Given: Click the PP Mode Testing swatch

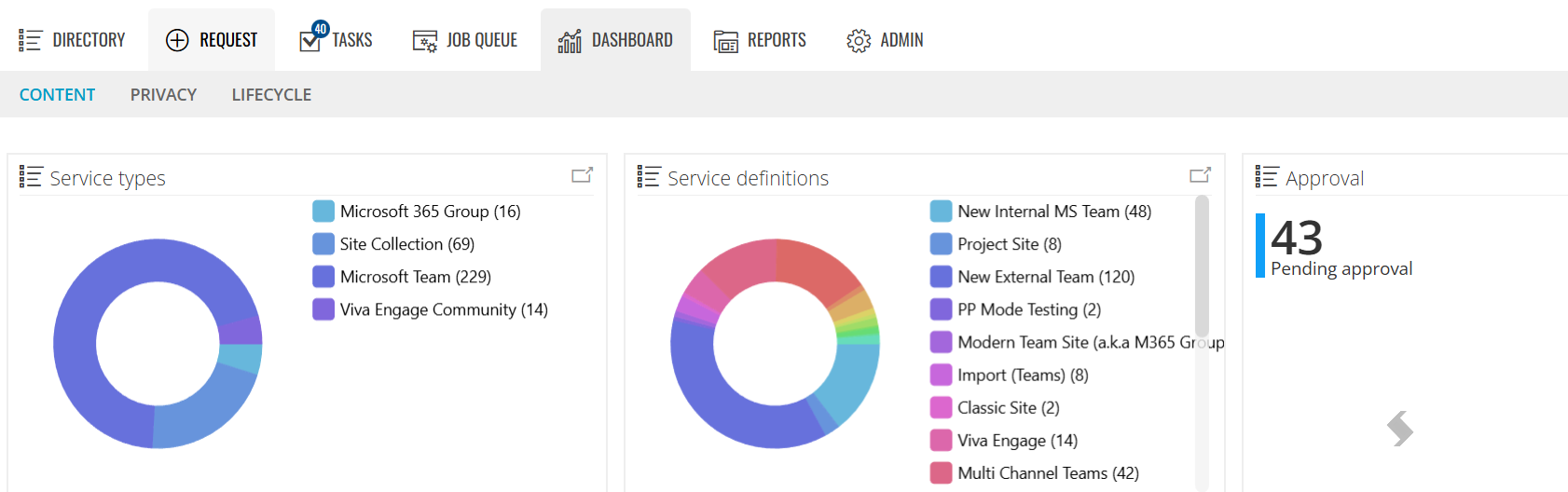Looking at the screenshot, I should pos(942,309).
